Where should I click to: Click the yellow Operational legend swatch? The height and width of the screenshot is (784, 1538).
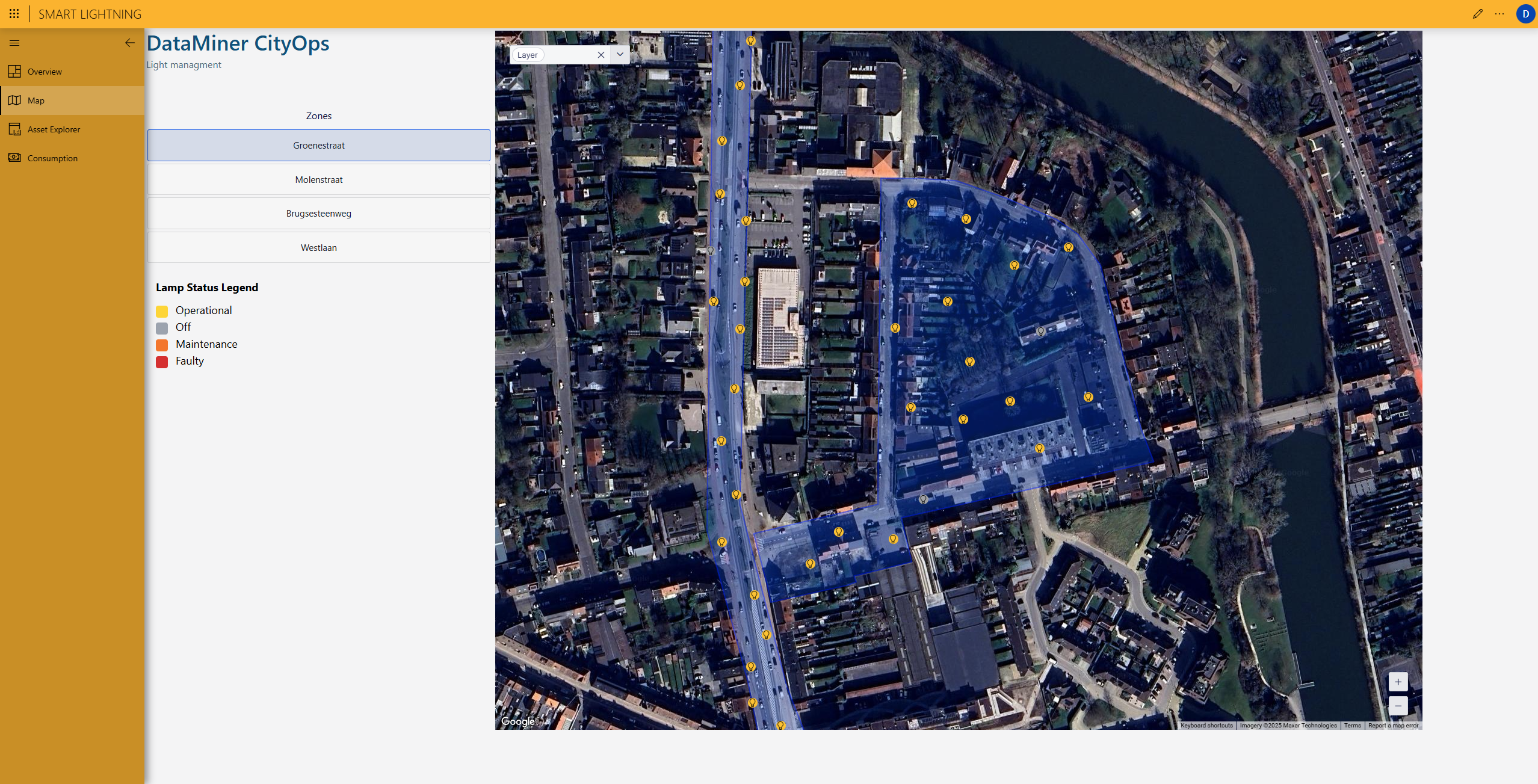[x=162, y=311]
